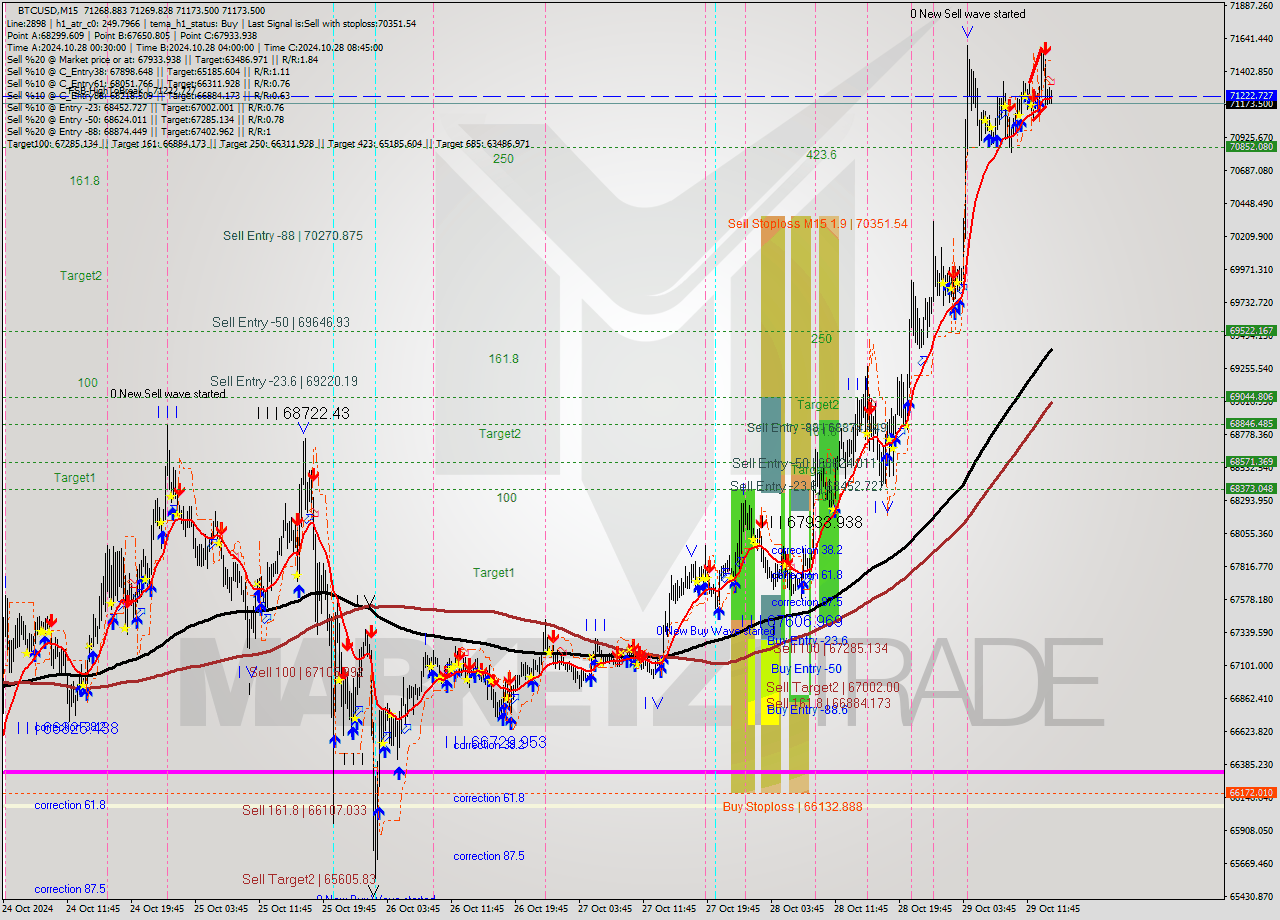Click the '24 Oct 2024' date on time axis
Image resolution: width=1280 pixels, height=920 pixels.
point(25,909)
